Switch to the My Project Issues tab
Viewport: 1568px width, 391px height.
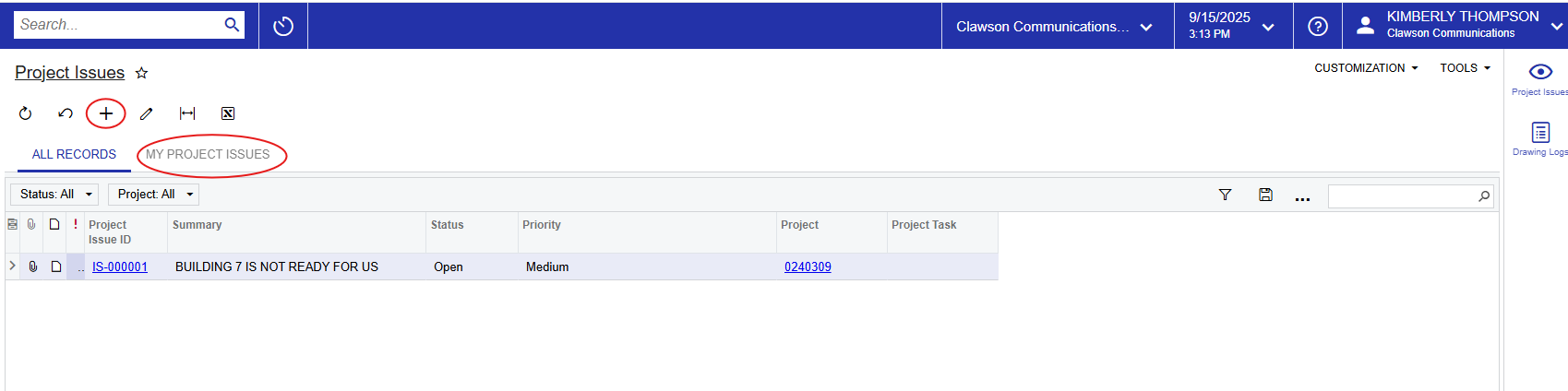[x=208, y=154]
